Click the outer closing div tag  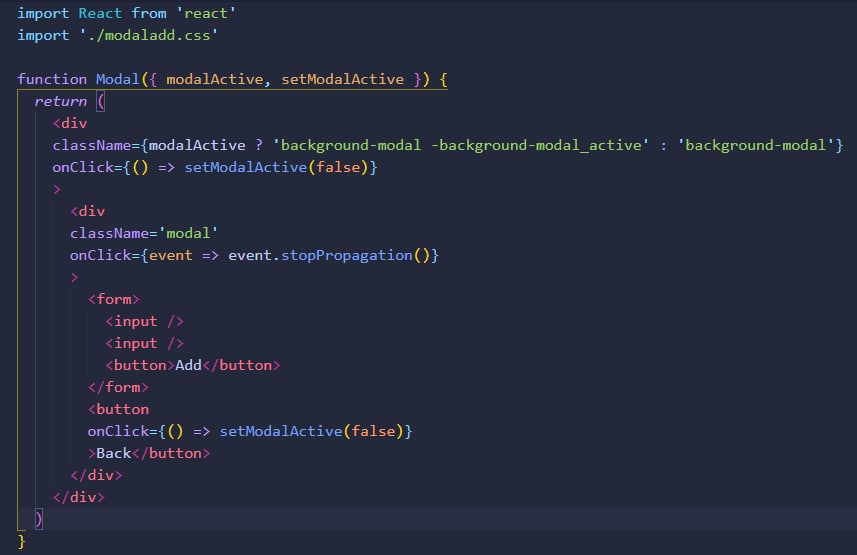79,497
